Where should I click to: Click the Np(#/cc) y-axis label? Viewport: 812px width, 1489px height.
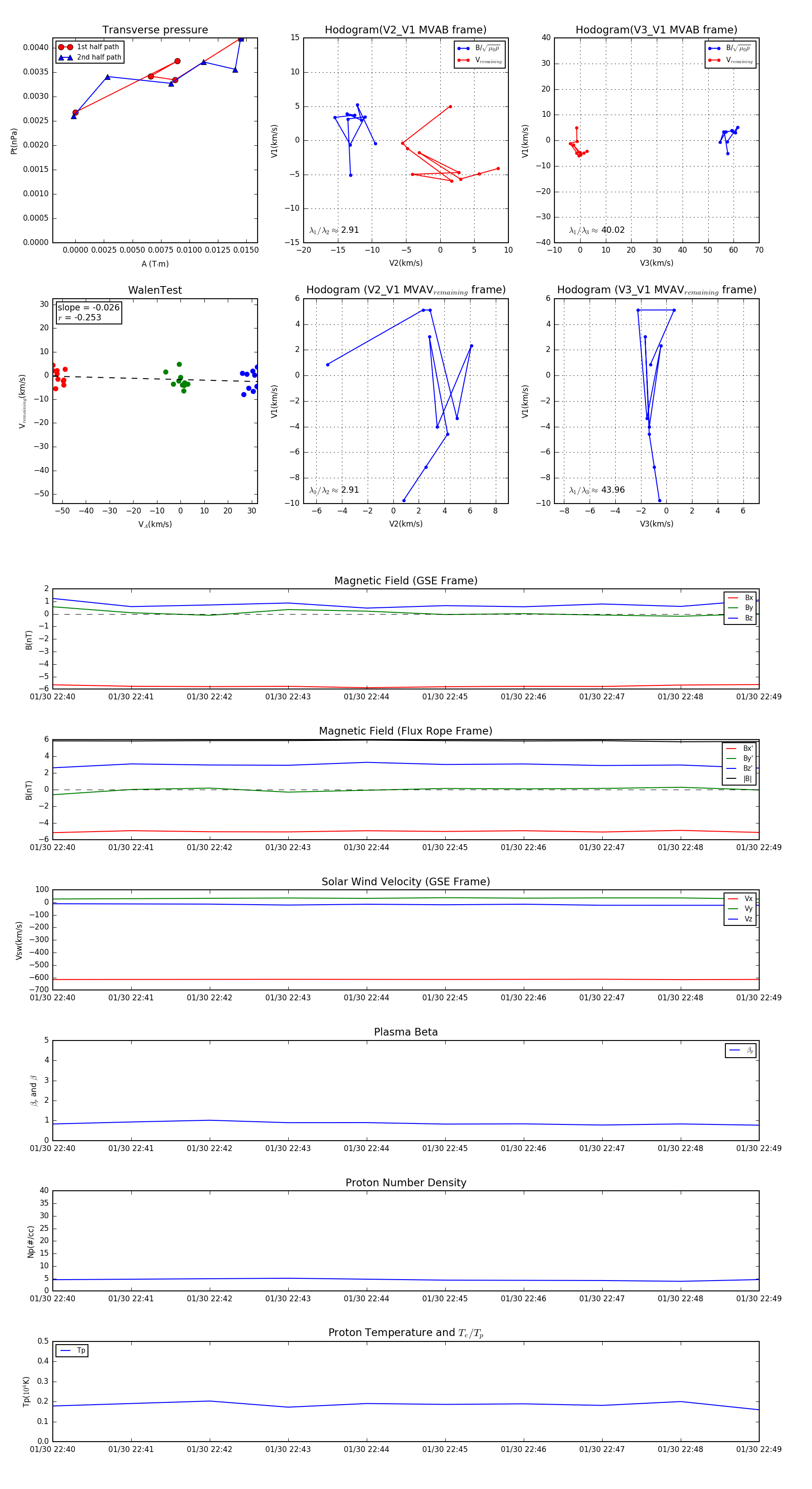[31, 1241]
